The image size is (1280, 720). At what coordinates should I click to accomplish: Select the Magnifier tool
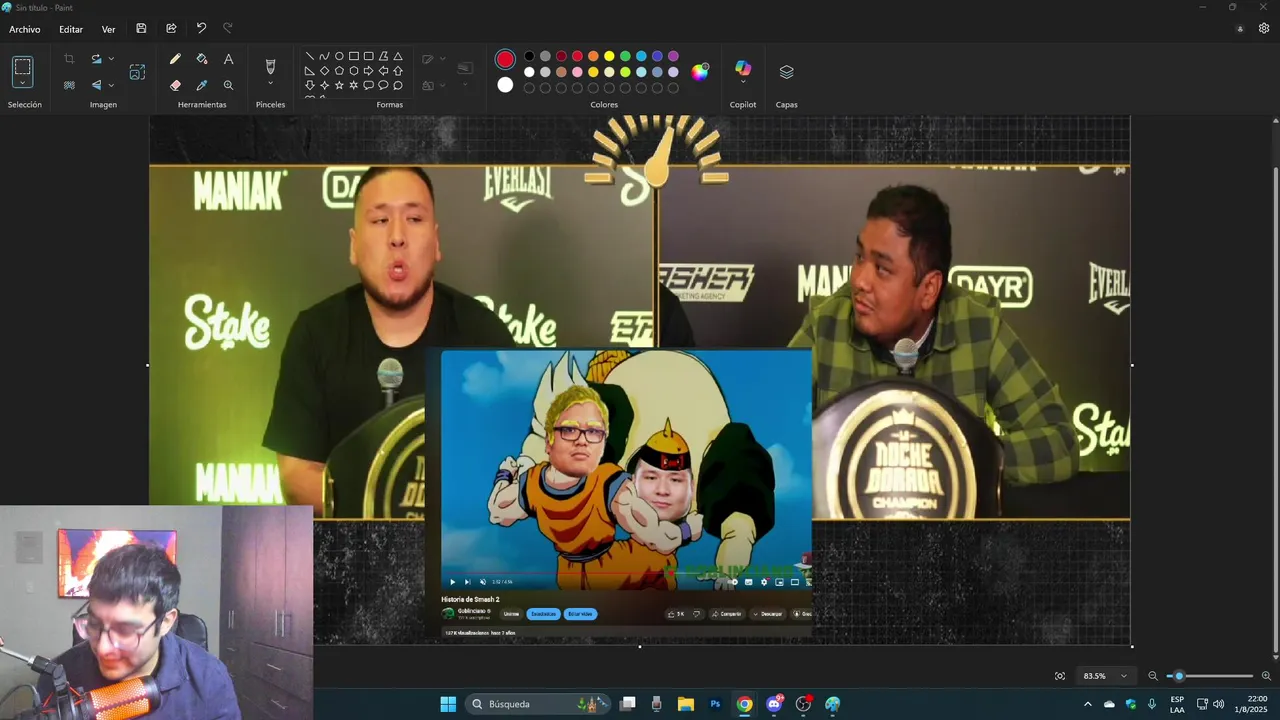228,86
